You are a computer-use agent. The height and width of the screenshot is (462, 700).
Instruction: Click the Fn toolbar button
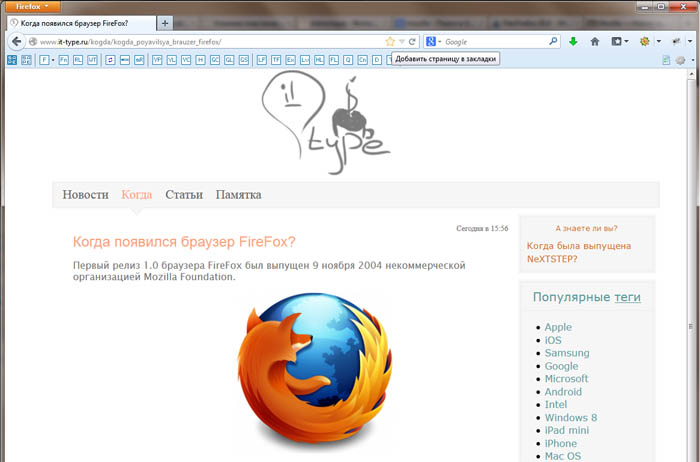click(x=63, y=60)
